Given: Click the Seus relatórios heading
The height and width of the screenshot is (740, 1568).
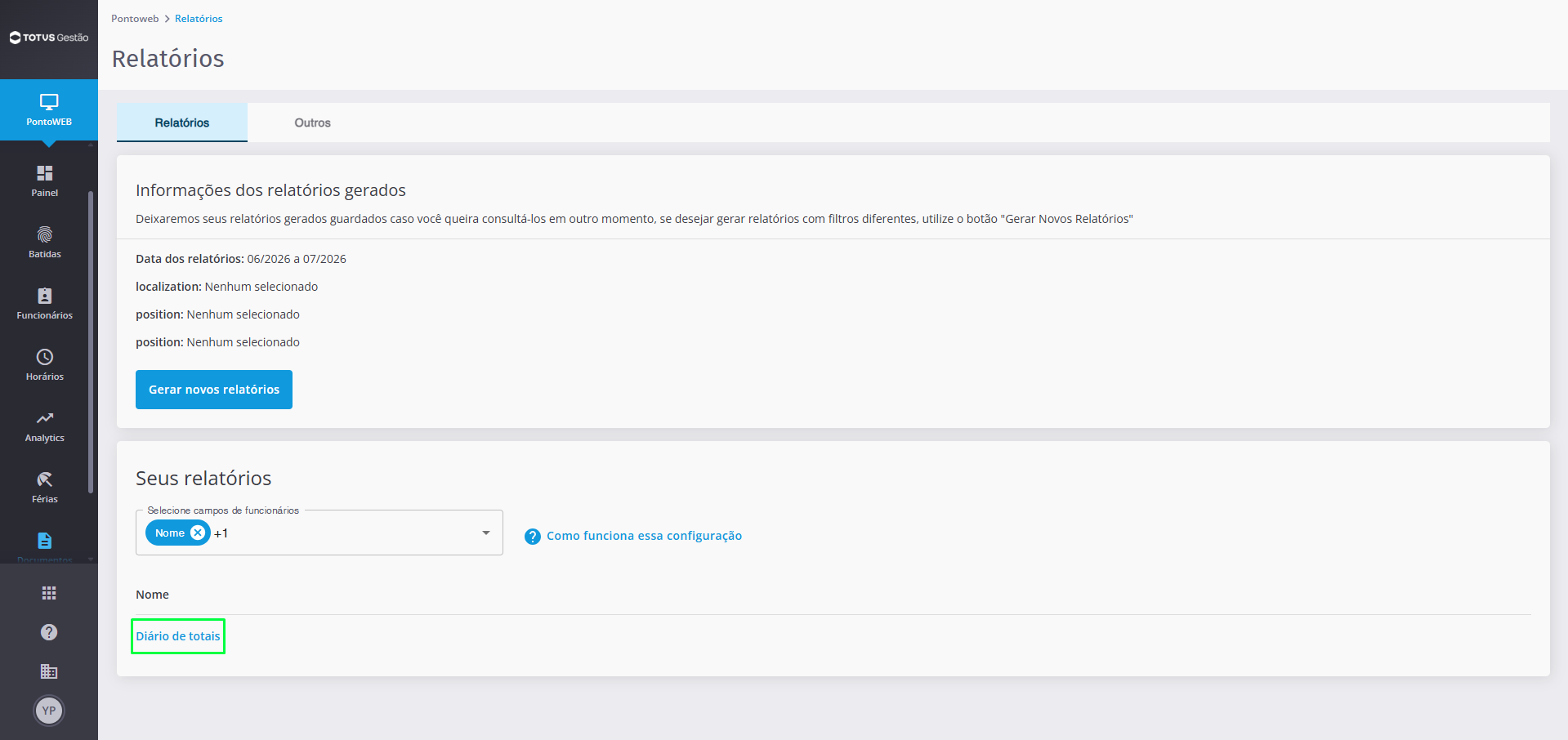Looking at the screenshot, I should 203,479.
